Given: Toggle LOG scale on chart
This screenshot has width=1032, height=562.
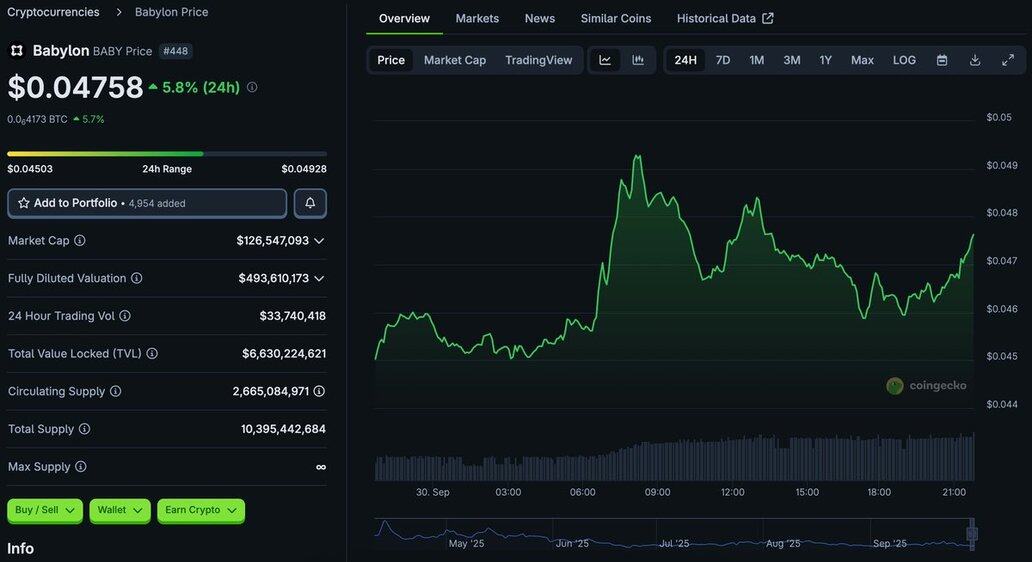Looking at the screenshot, I should [904, 60].
